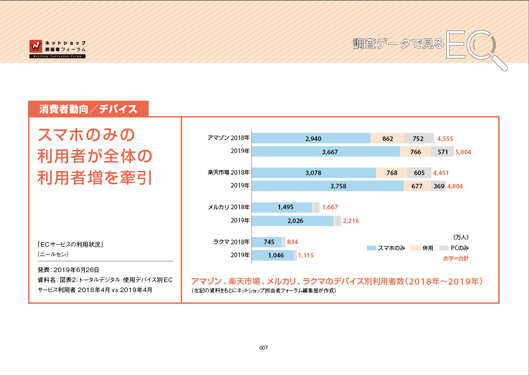
Task: Click the ラクマ 2018年 row label
Action: click(231, 242)
